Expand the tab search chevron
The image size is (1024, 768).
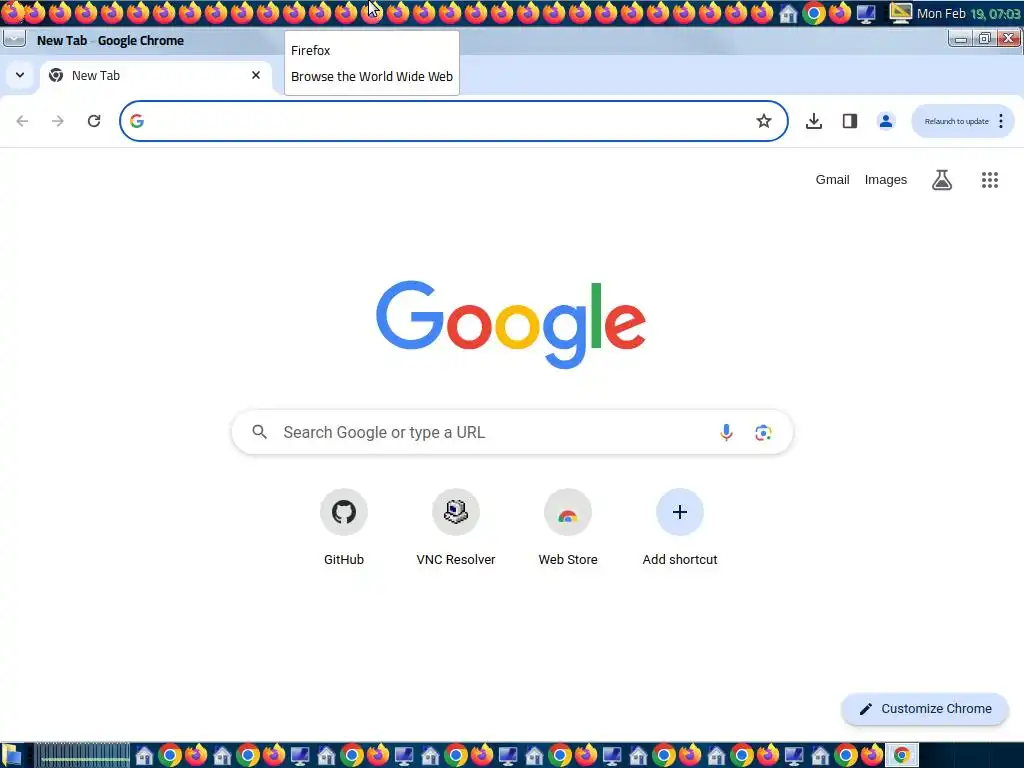[x=20, y=75]
